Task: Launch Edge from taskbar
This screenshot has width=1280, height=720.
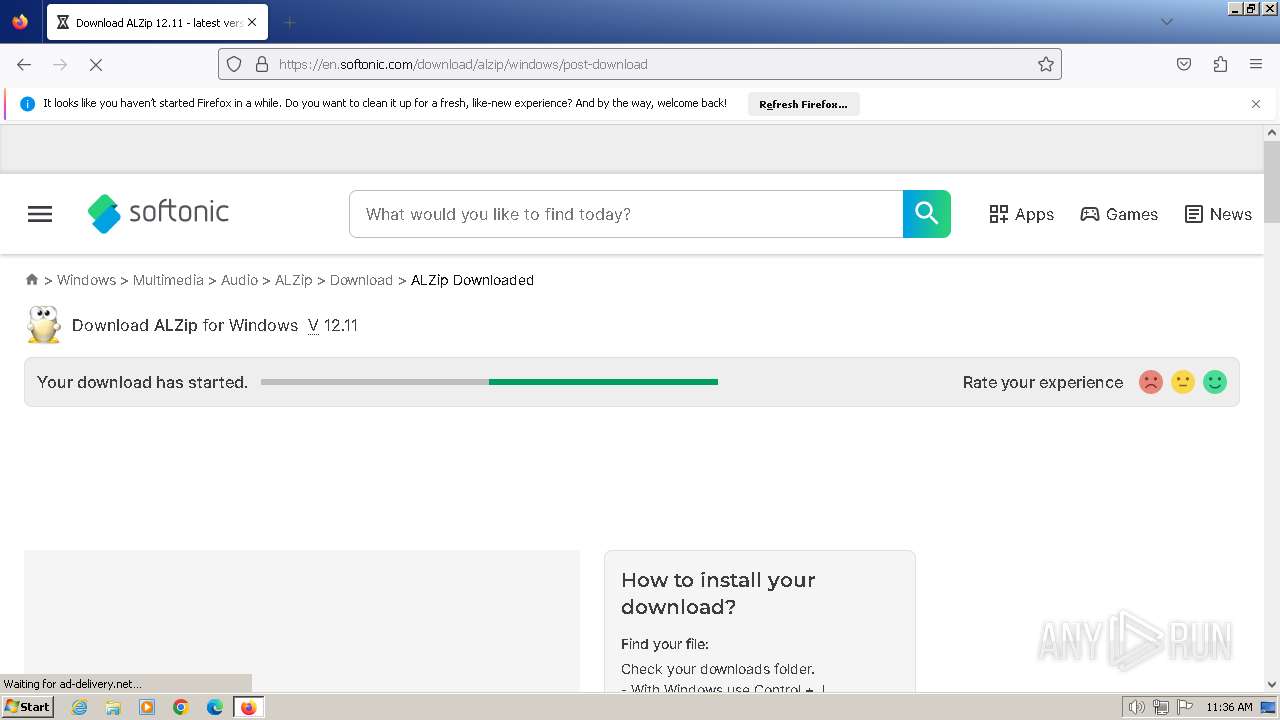Action: (x=215, y=707)
